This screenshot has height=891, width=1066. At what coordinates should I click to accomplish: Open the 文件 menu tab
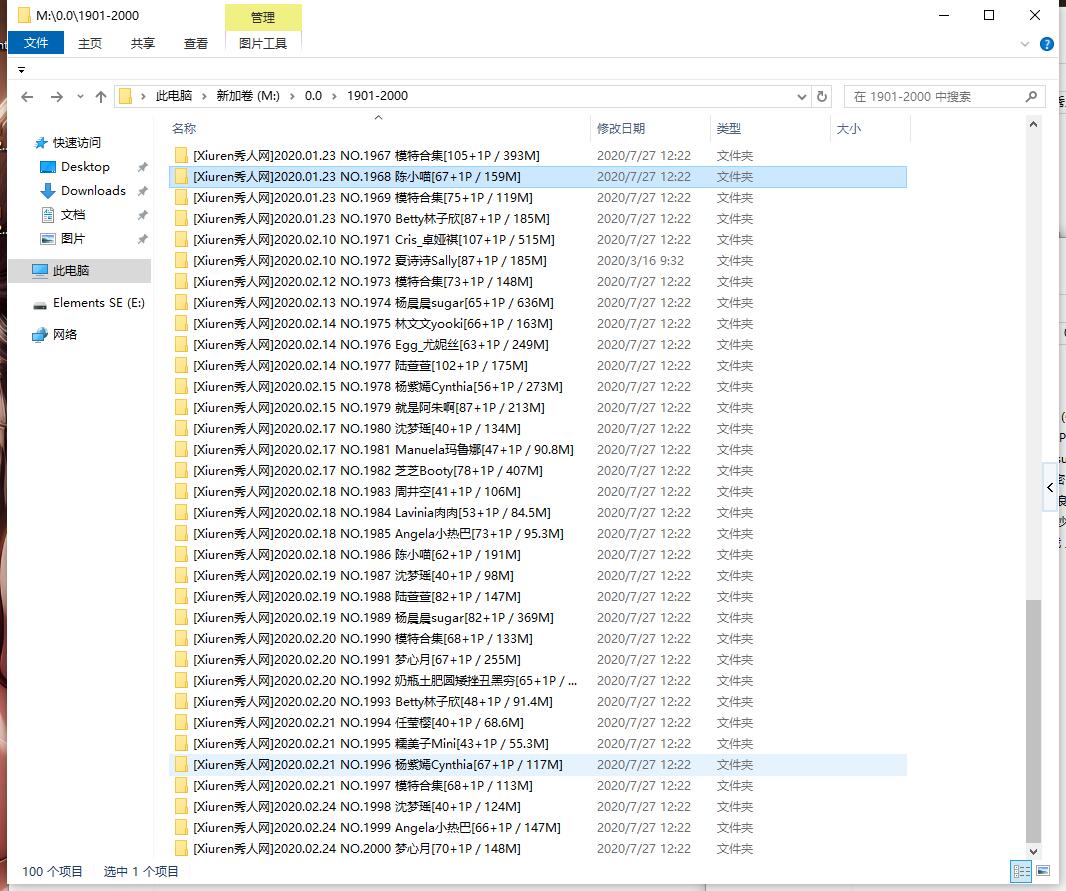[x=35, y=43]
